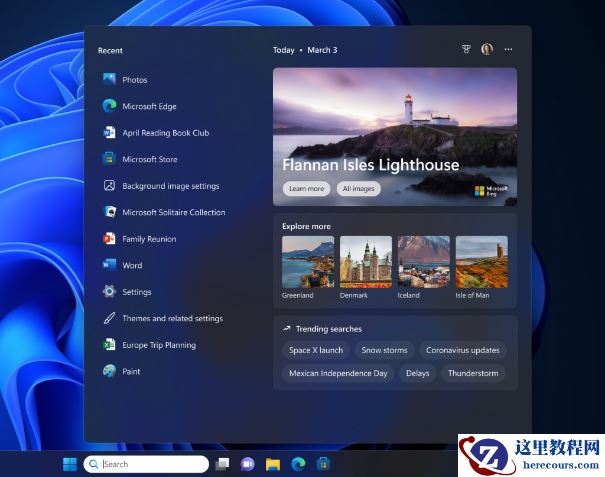Open the Iceland thumbnail in Explore more
The width and height of the screenshot is (605, 477).
coord(424,262)
